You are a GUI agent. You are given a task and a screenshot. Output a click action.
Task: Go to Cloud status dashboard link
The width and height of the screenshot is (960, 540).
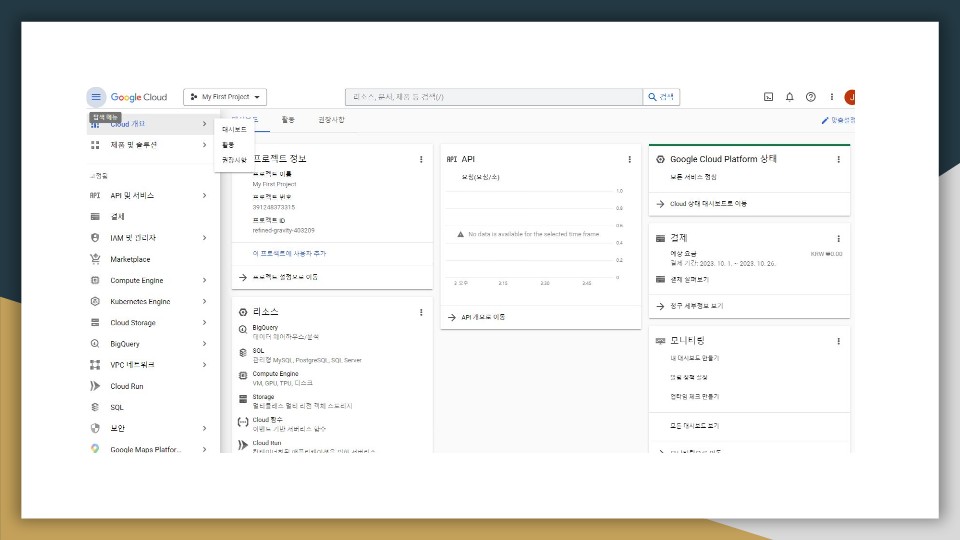click(702, 204)
